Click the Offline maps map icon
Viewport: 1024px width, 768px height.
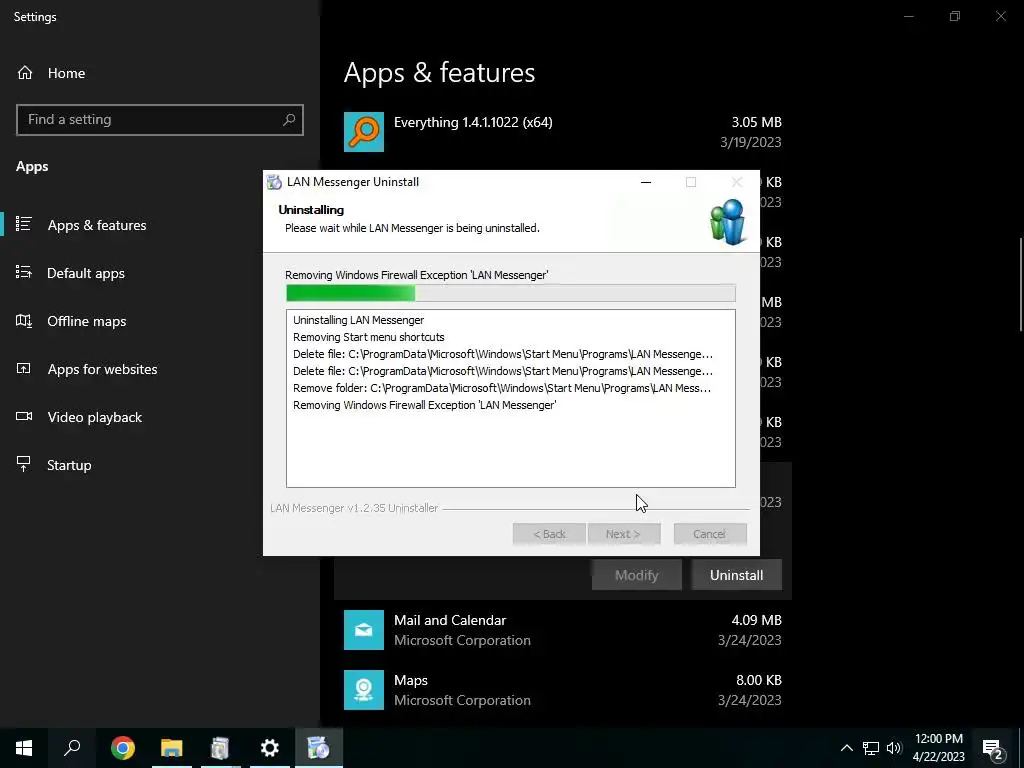tap(24, 321)
